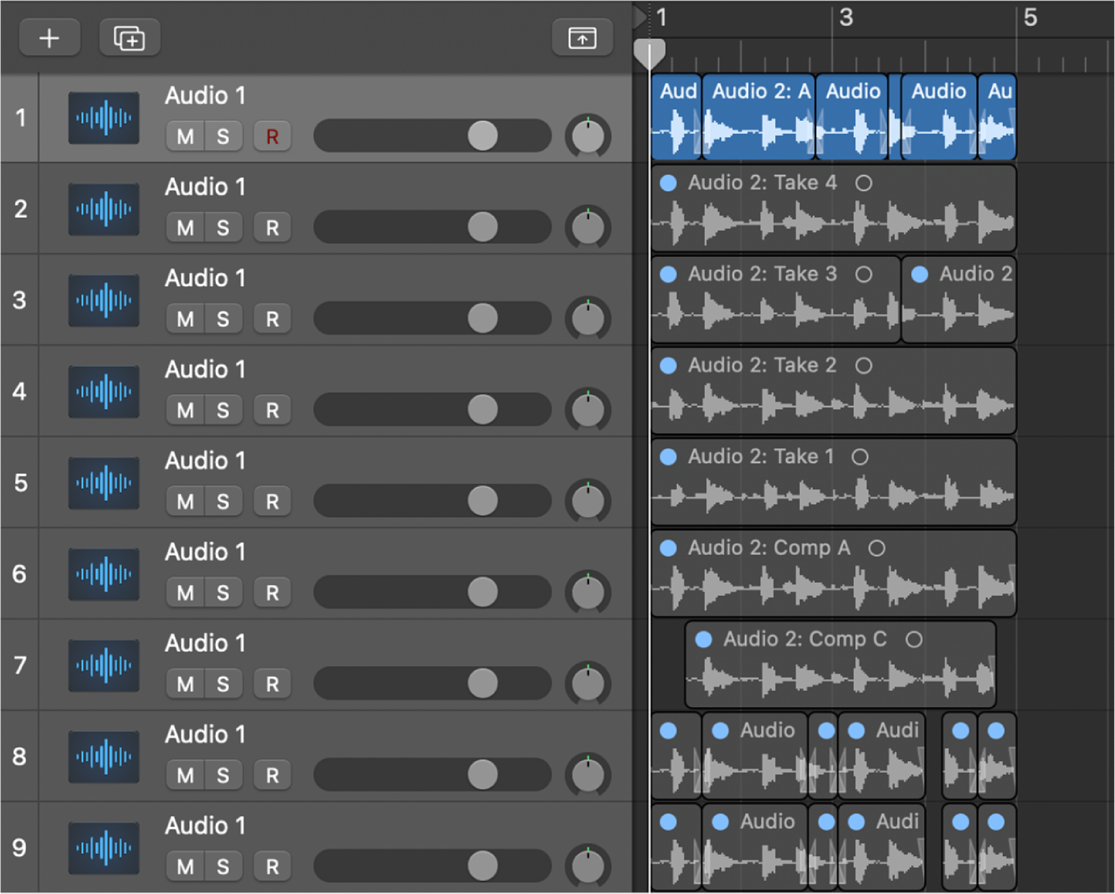Click the track 9 waveform icon
This screenshot has width=1115, height=894.
[x=104, y=848]
